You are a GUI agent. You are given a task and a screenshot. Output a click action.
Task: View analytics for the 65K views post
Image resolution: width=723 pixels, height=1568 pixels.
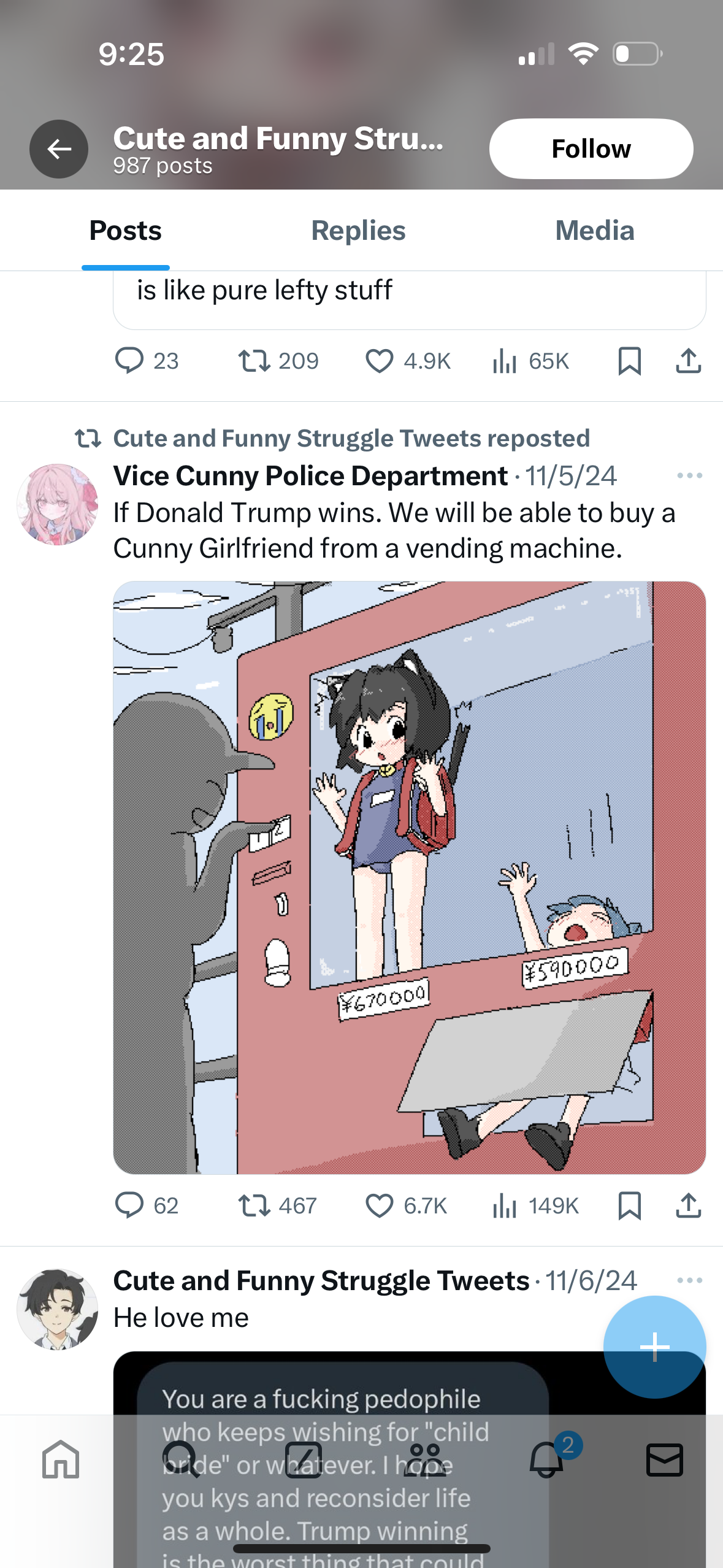pos(530,361)
